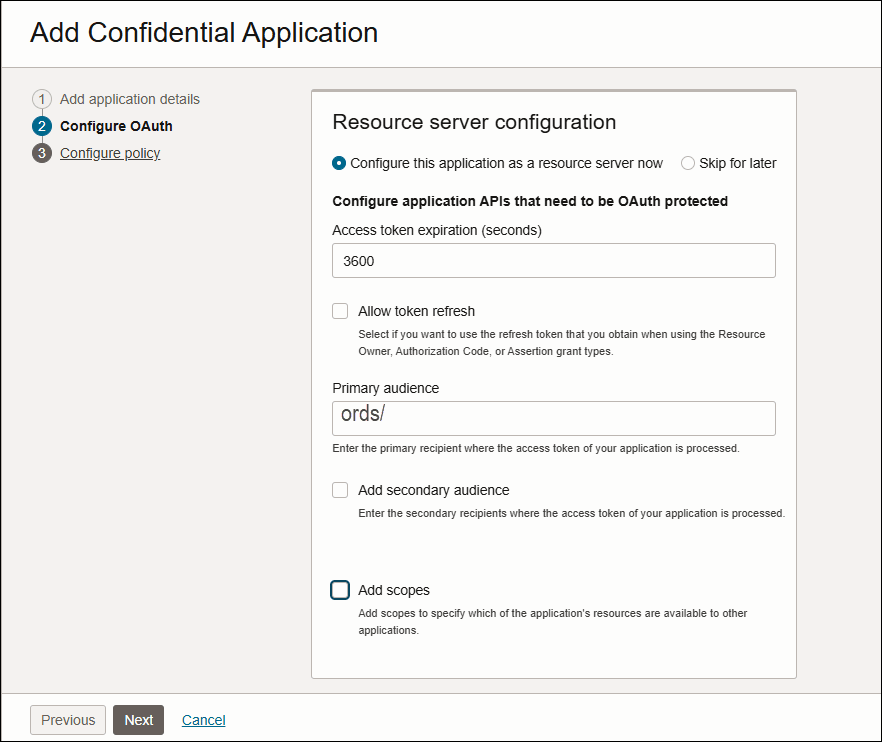Click the step 1 circle icon
This screenshot has width=882, height=742.
click(42, 99)
